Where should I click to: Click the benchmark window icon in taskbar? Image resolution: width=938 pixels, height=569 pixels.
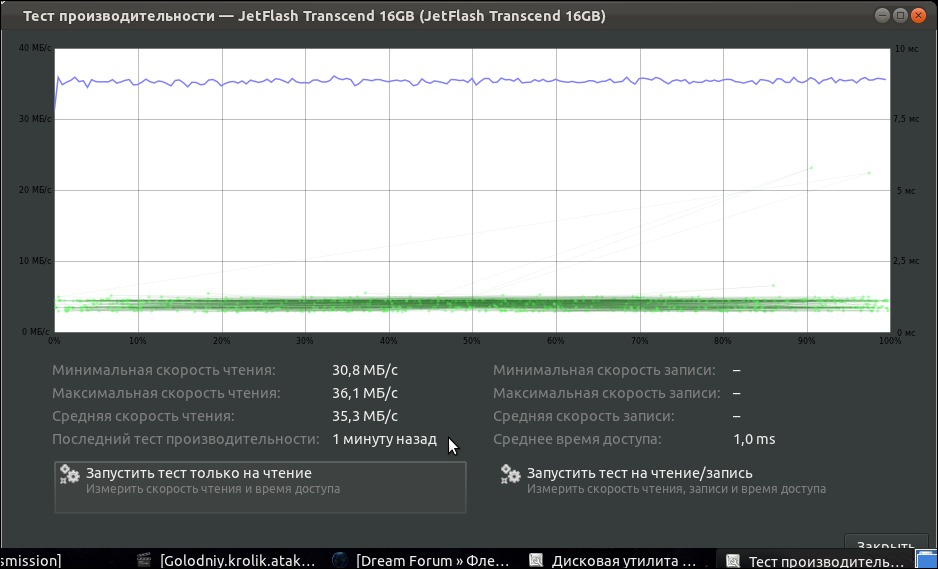click(733, 560)
